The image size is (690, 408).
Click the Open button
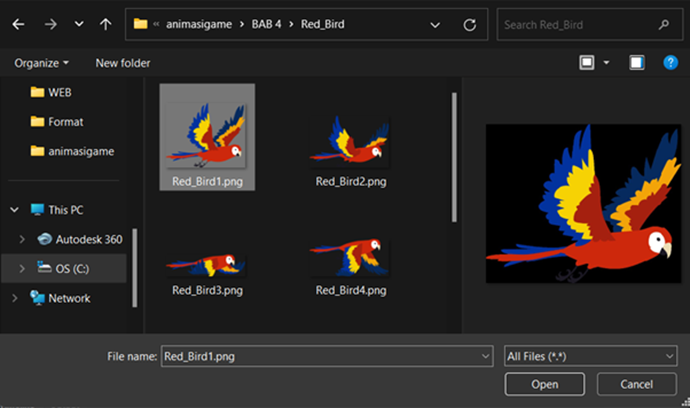click(544, 384)
